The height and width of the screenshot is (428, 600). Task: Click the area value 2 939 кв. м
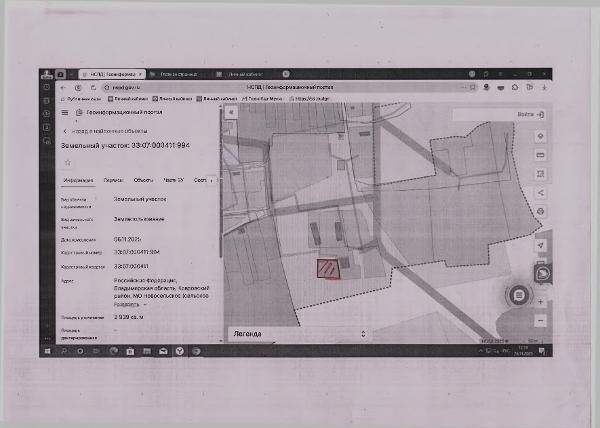point(129,317)
